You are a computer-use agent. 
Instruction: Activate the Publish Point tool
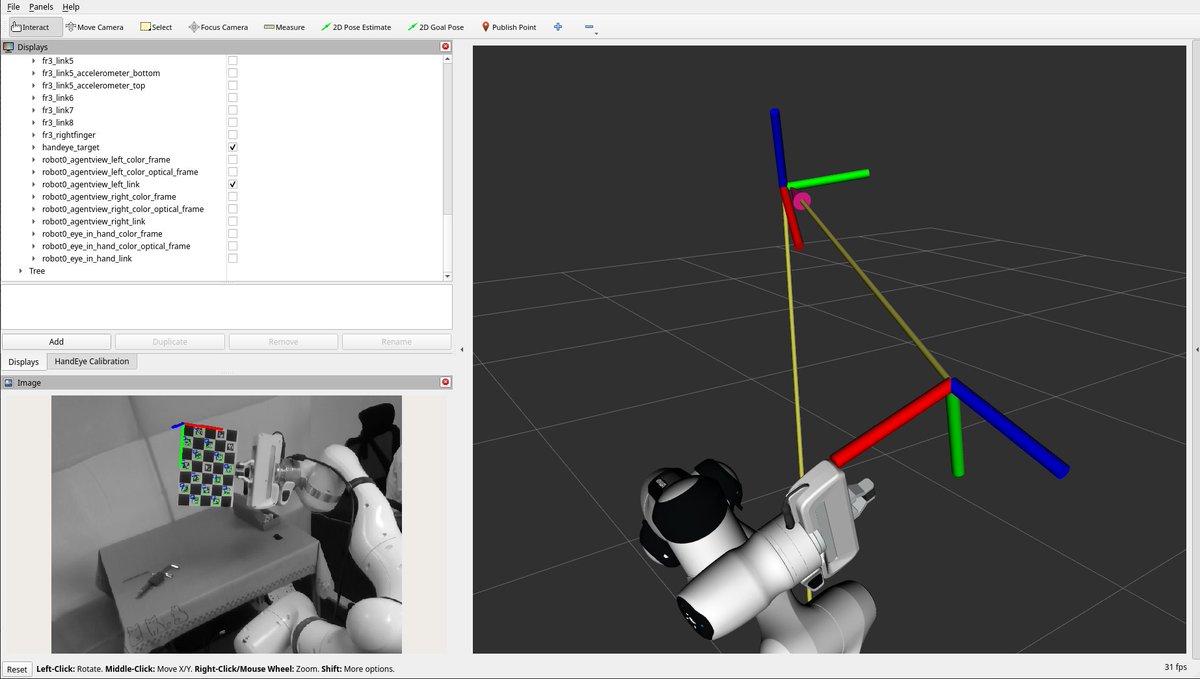point(509,27)
